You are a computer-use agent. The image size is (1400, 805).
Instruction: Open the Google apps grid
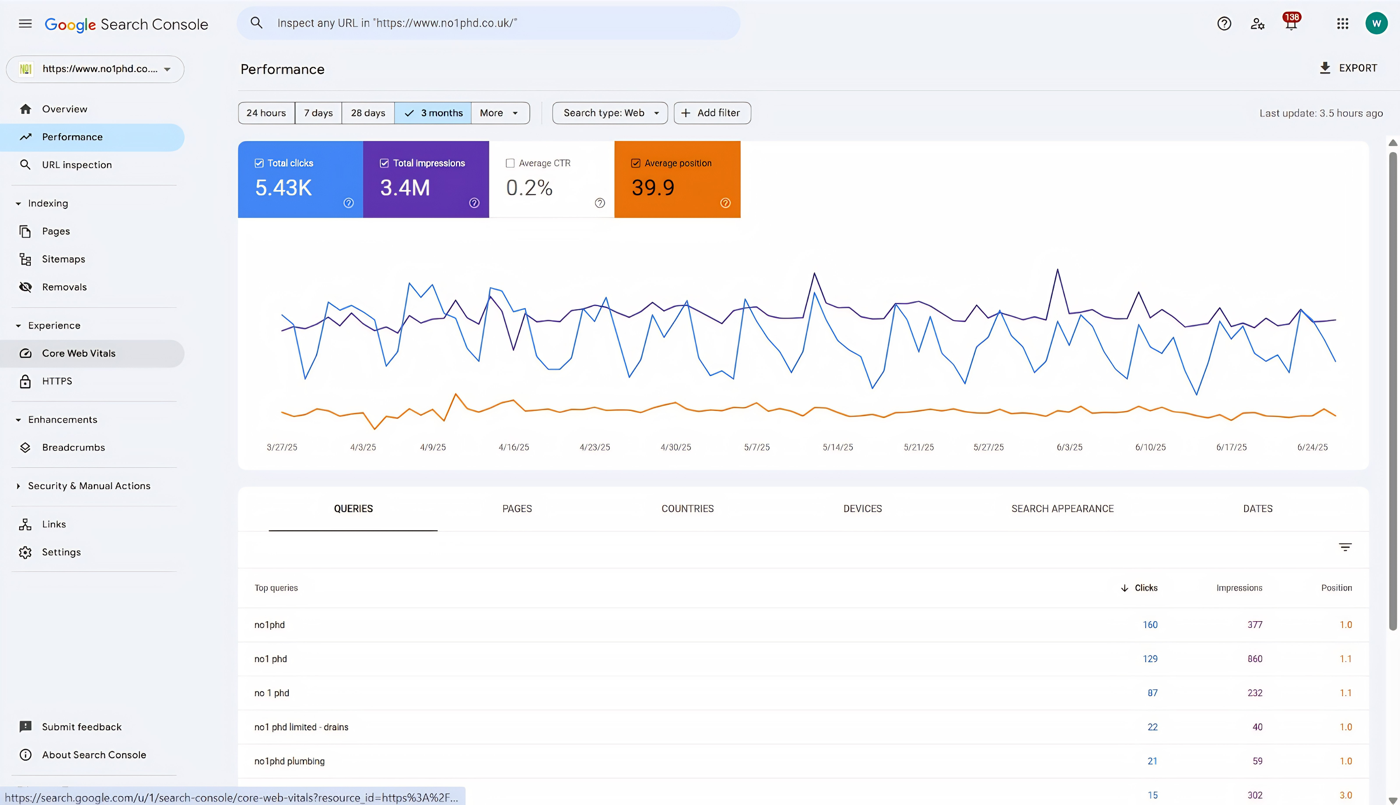tap(1342, 24)
